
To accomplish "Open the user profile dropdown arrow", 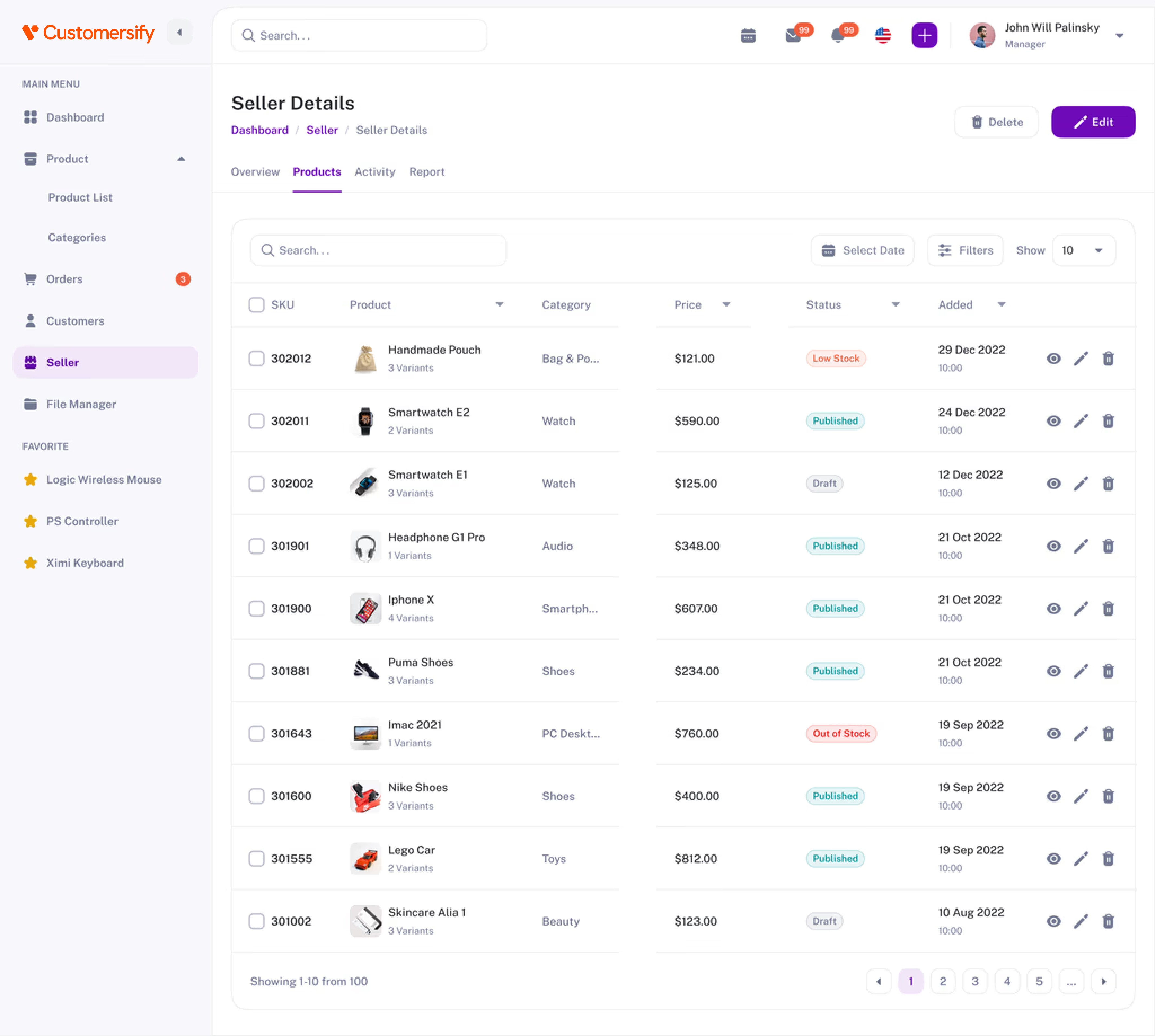I will pos(1119,36).
